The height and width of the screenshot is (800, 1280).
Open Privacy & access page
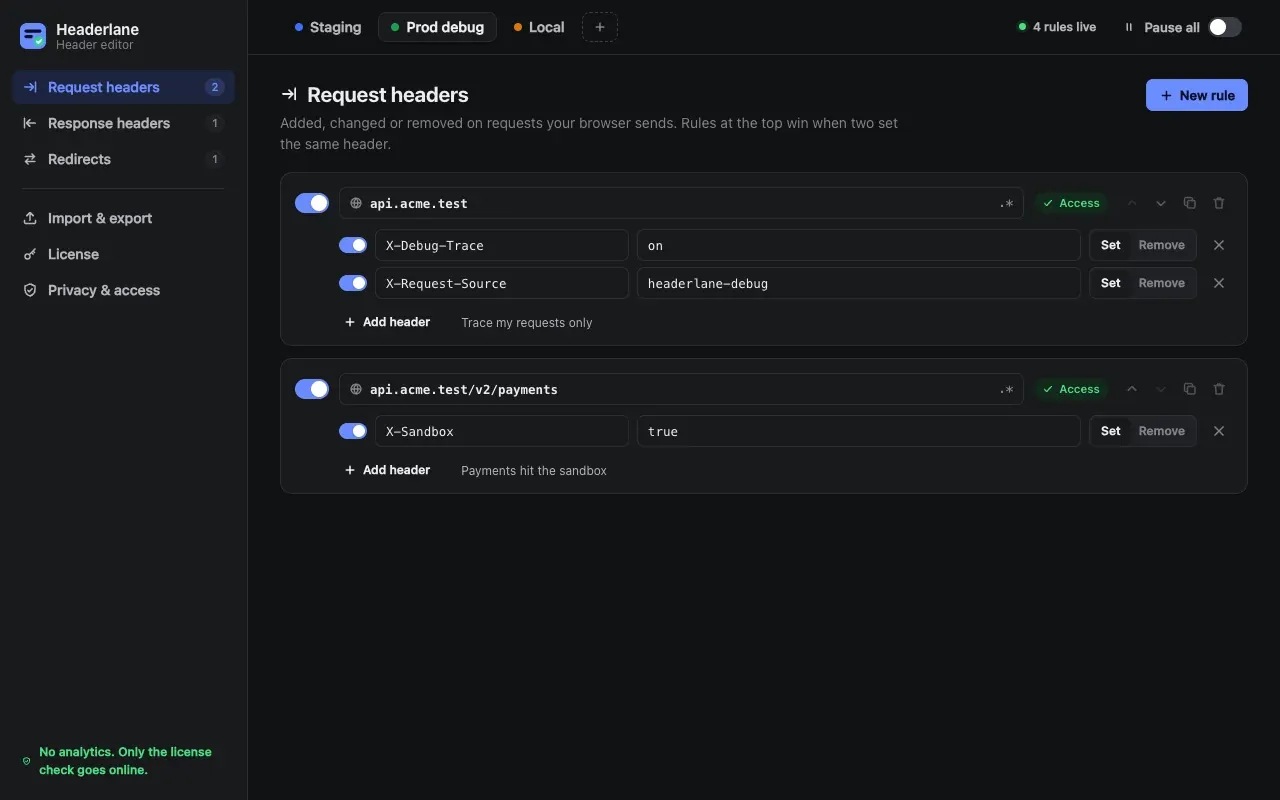pyautogui.click(x=123, y=290)
